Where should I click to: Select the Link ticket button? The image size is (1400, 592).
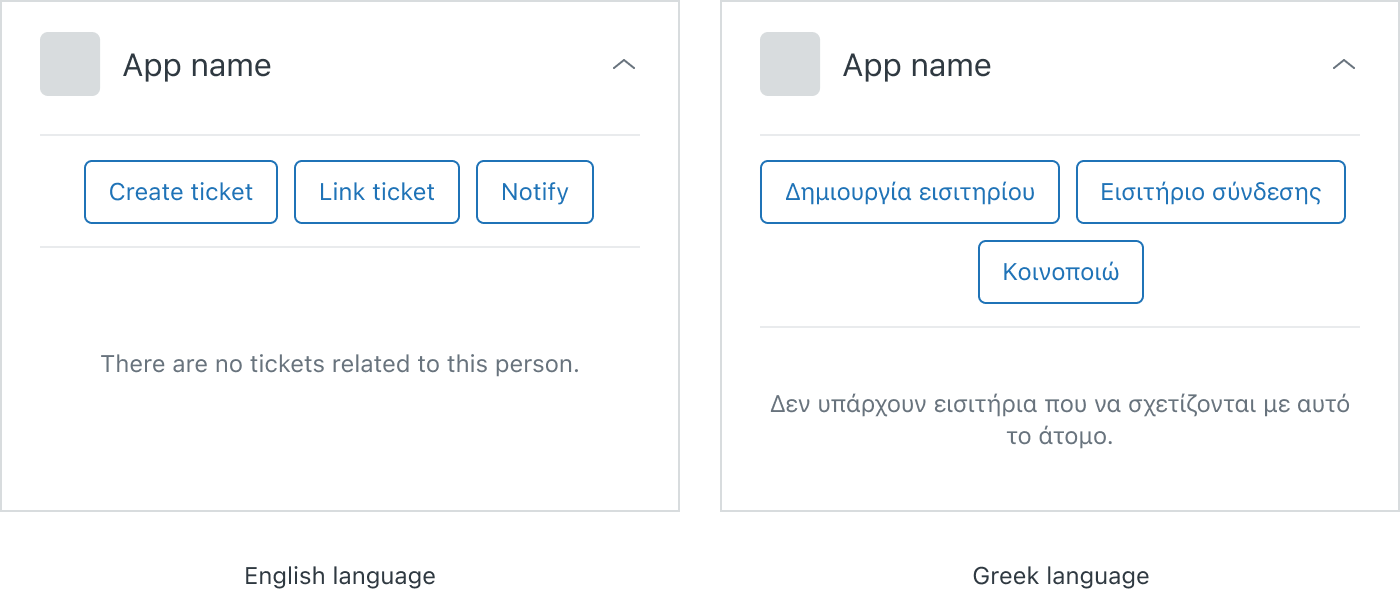coord(377,192)
